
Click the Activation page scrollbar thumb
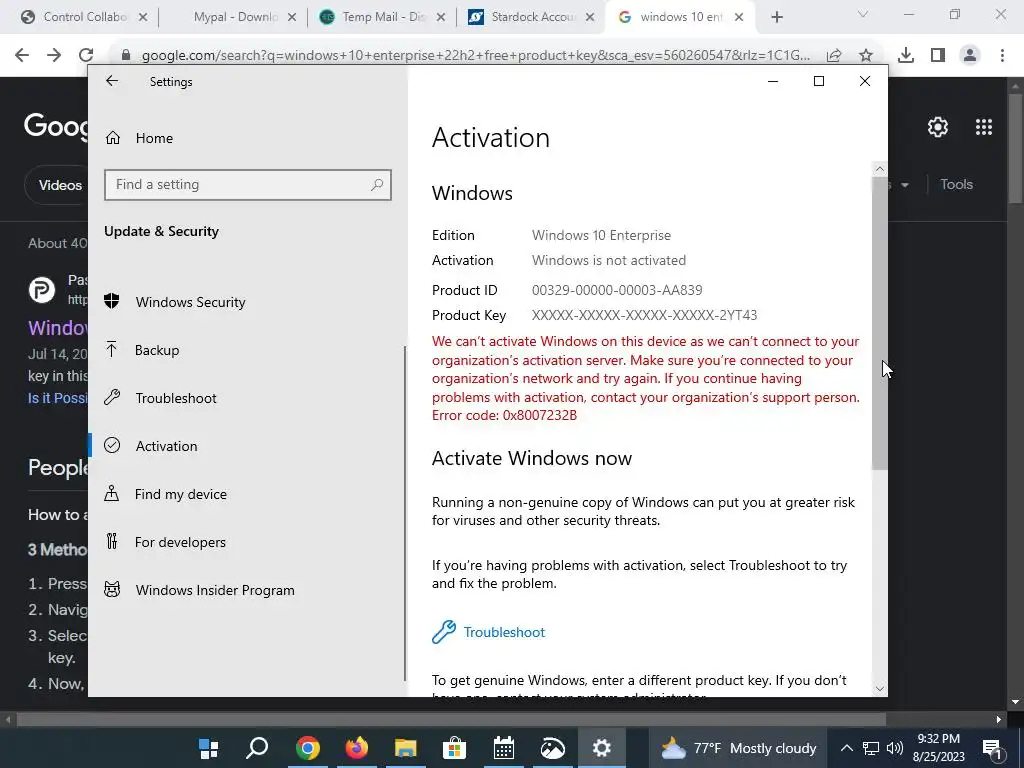880,322
